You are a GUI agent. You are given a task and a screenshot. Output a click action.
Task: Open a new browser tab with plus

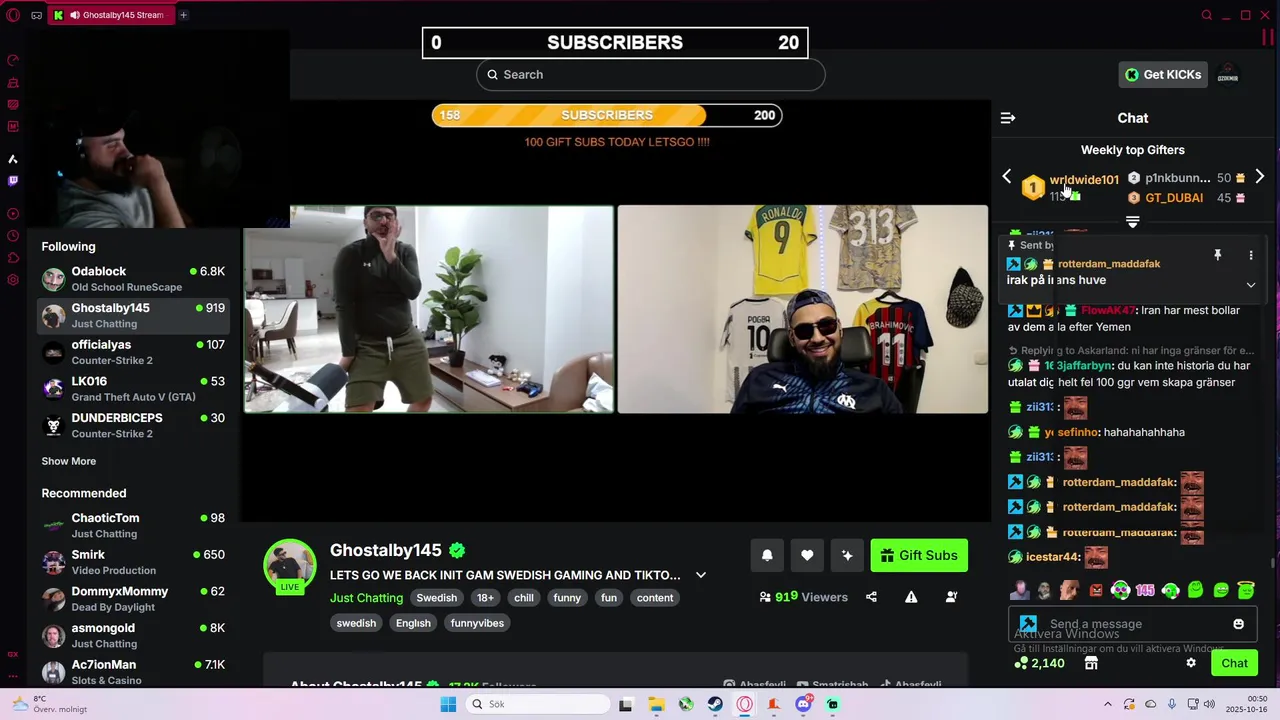[183, 15]
